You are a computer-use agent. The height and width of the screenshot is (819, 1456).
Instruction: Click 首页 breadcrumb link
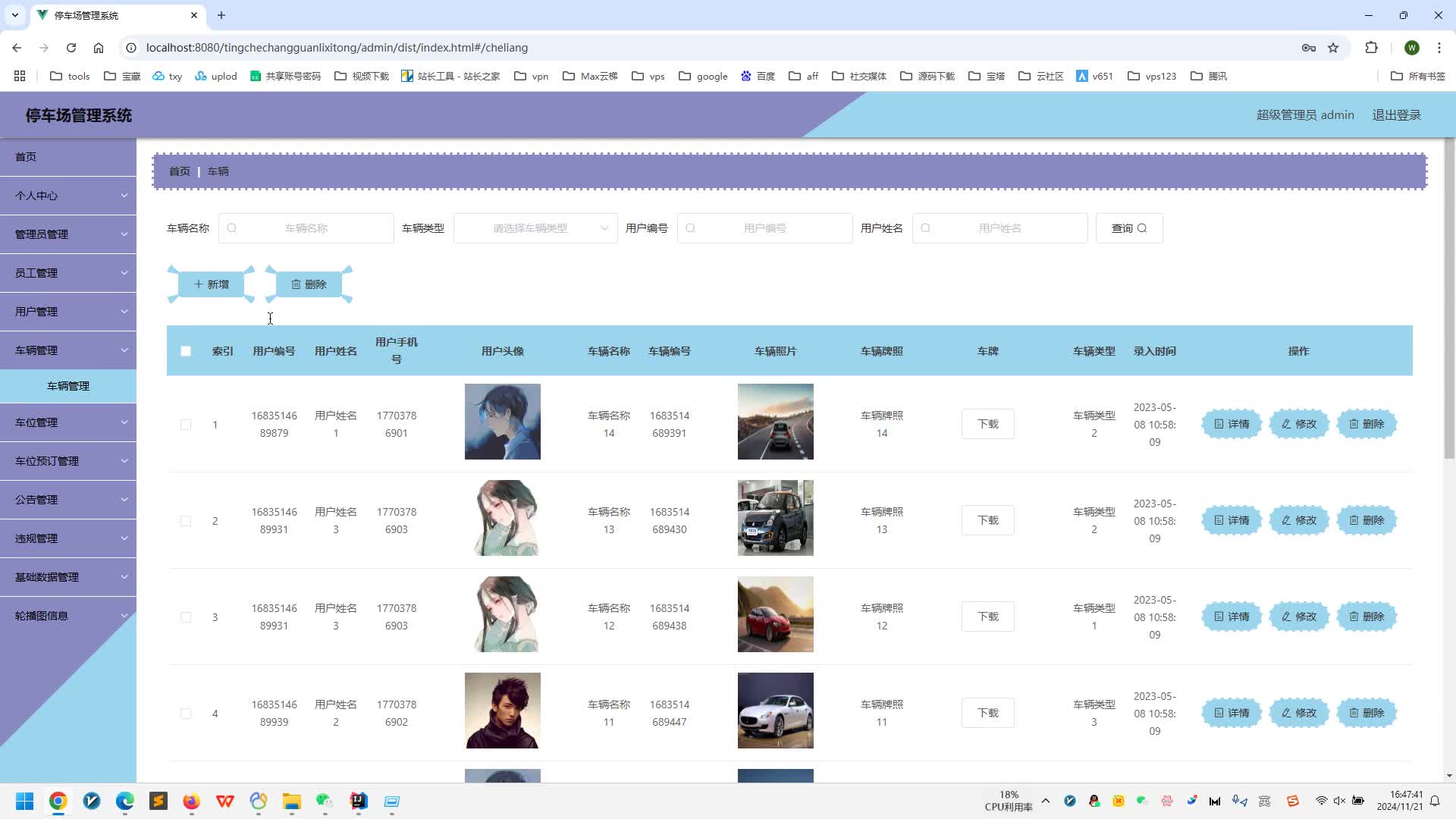pos(180,171)
